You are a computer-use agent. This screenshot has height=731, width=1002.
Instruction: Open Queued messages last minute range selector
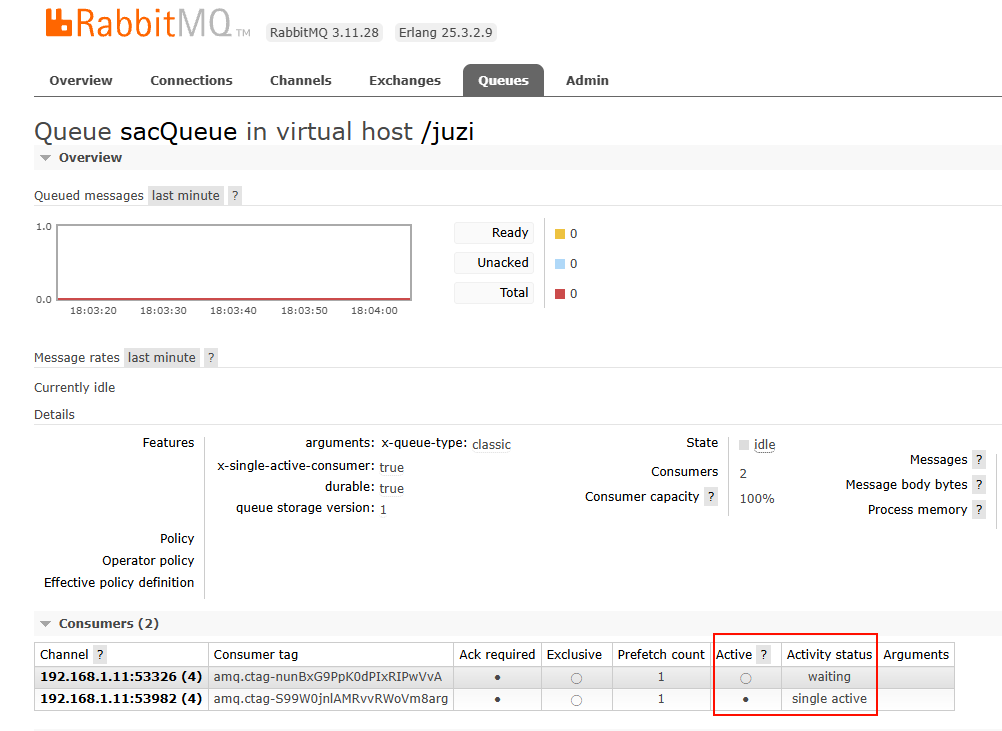coord(186,196)
